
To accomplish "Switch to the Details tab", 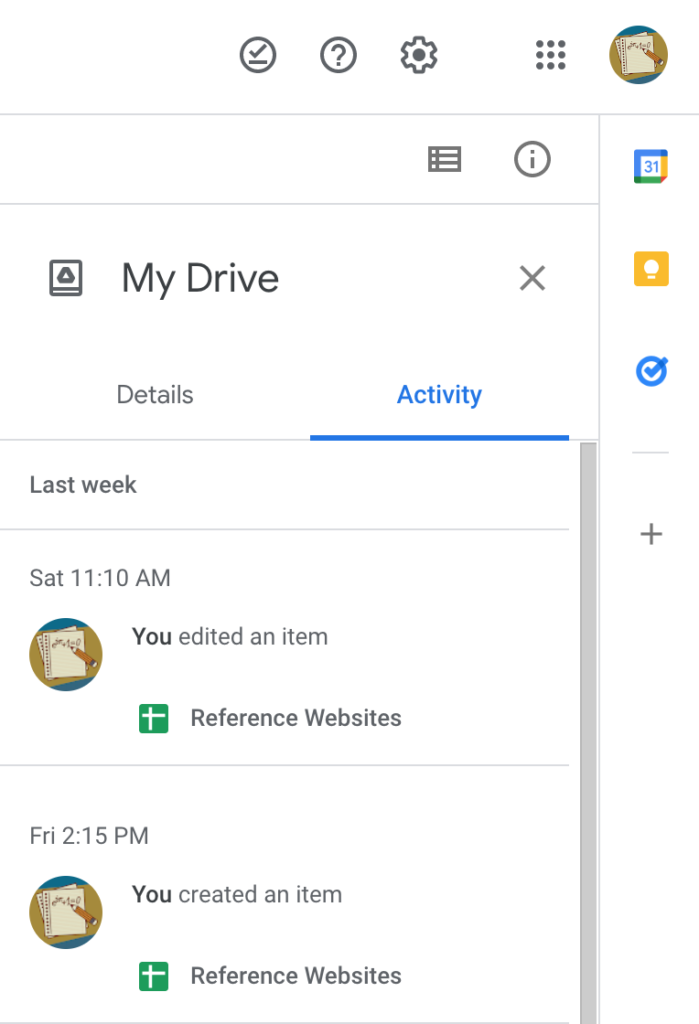I will pos(154,394).
